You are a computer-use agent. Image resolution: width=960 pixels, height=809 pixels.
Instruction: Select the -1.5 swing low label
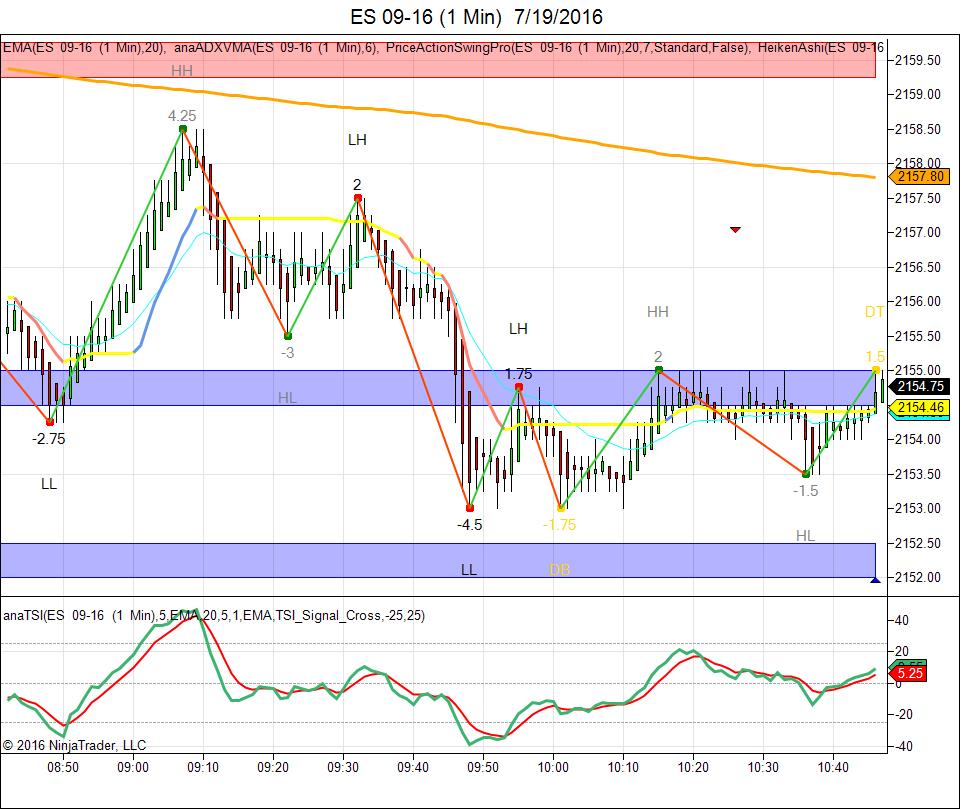(805, 491)
